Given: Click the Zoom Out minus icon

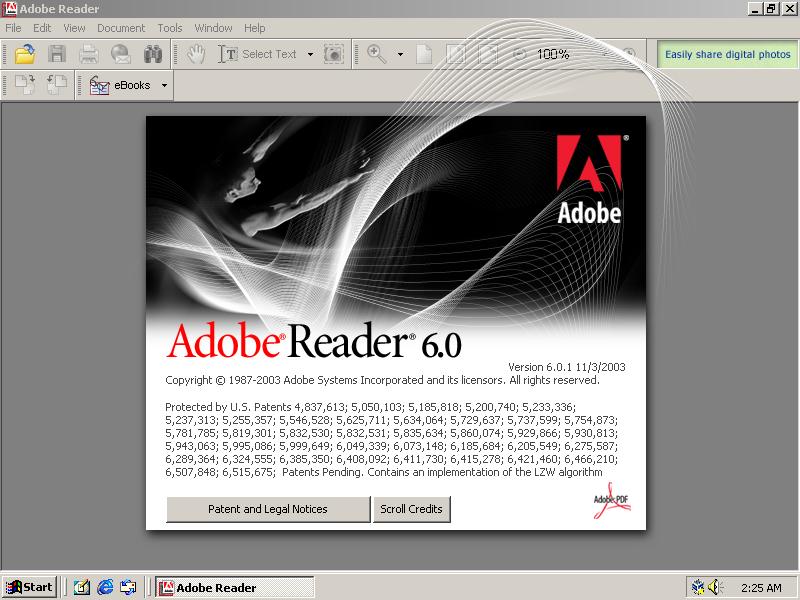Looking at the screenshot, I should point(519,54).
